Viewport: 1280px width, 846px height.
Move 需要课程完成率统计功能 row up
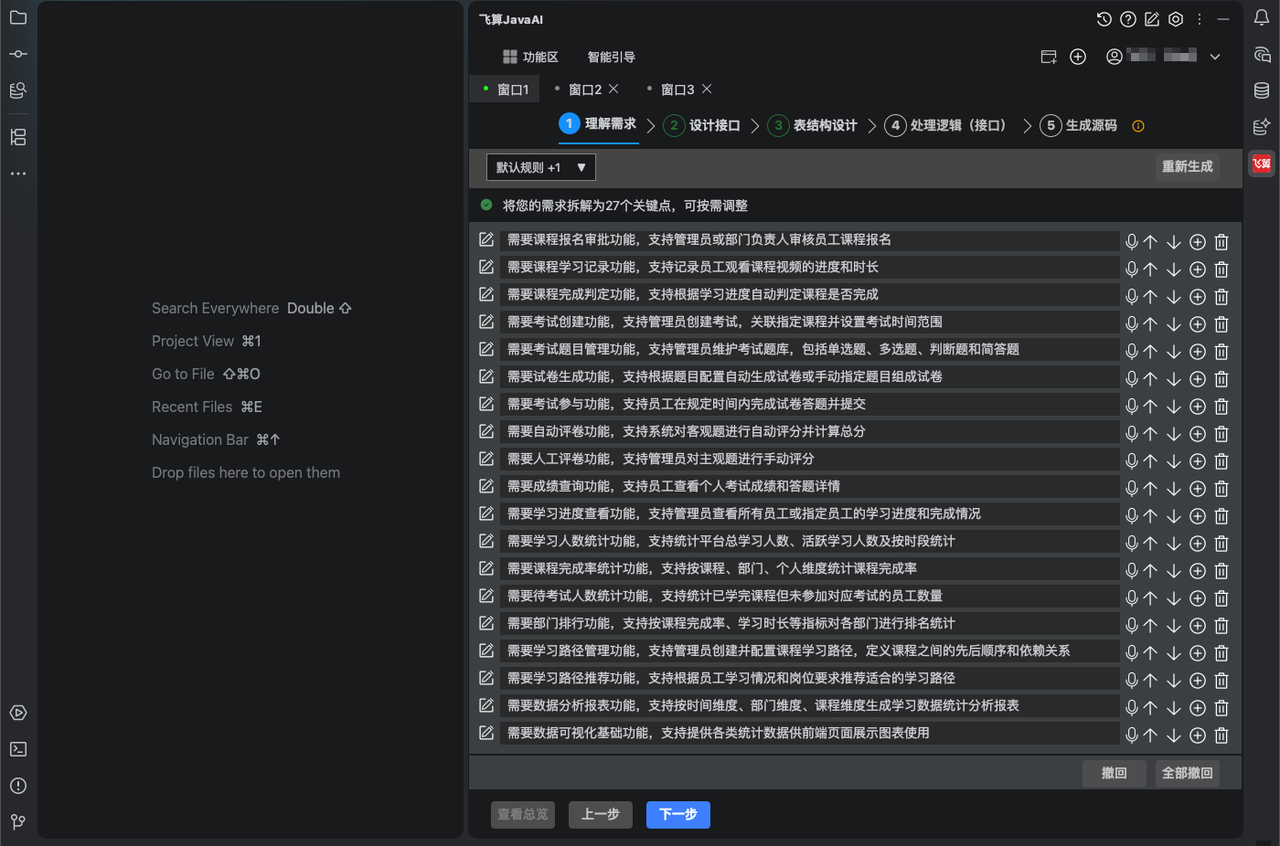1150,570
